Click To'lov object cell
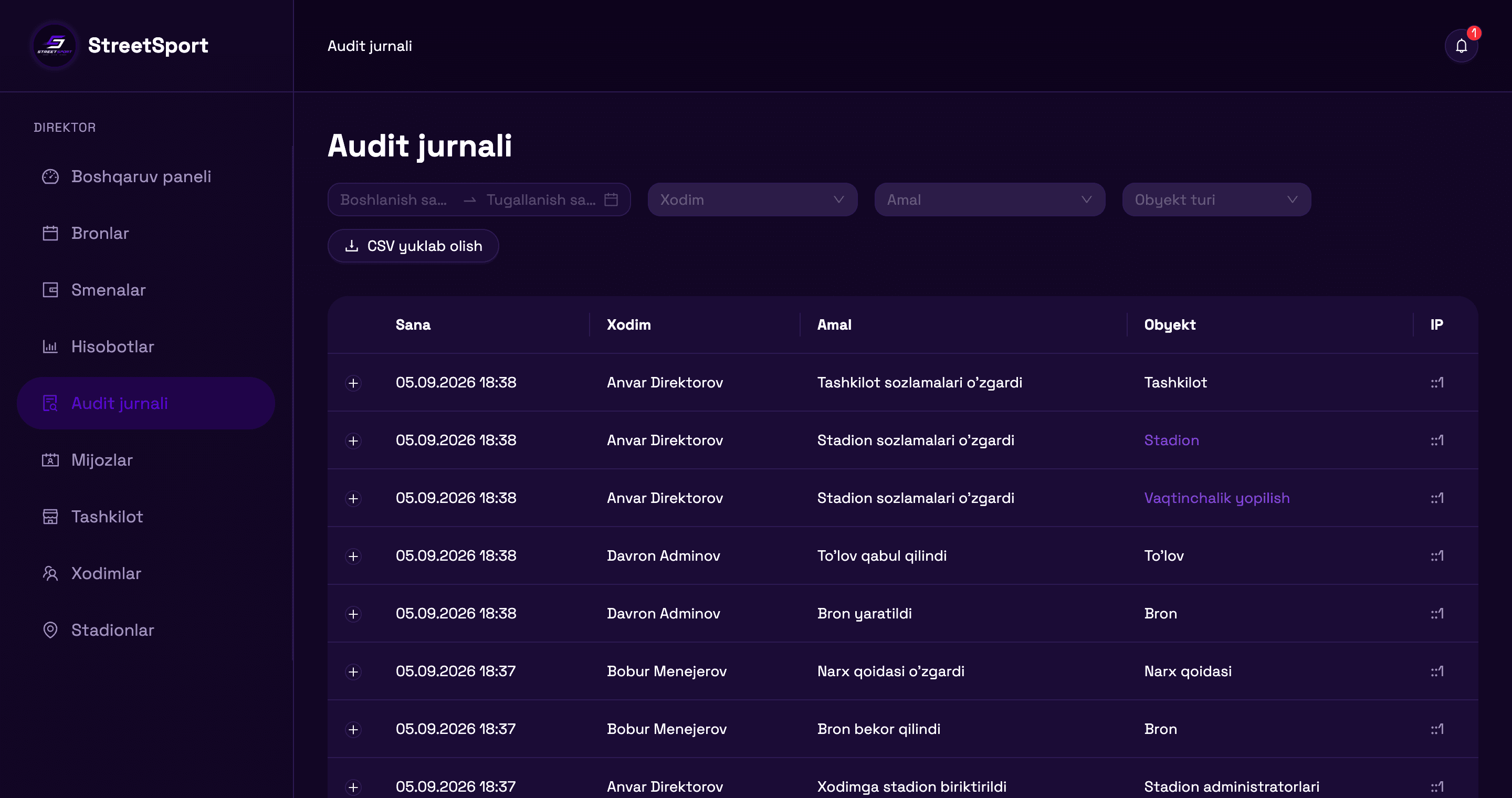The width and height of the screenshot is (1512, 798). (x=1164, y=556)
